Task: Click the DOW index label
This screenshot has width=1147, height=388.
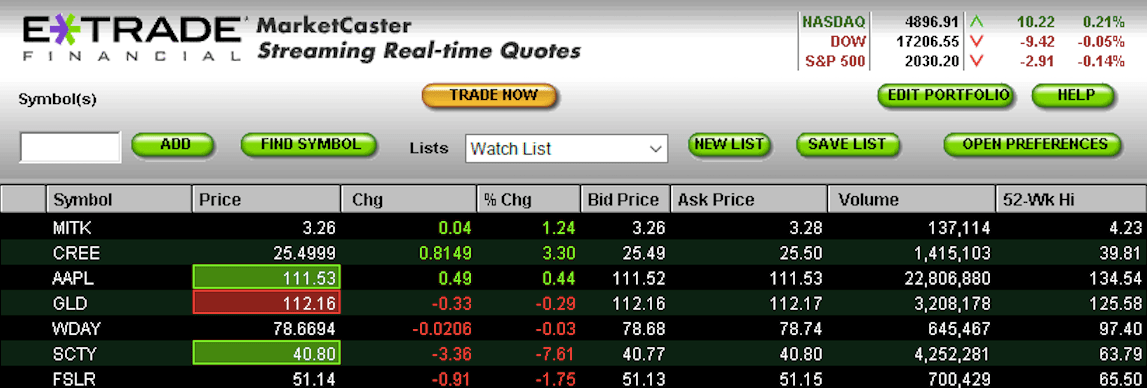Action: pos(848,42)
